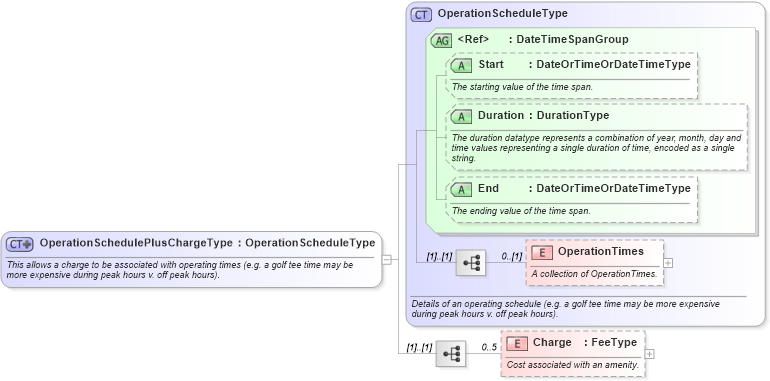Click the E icon next to Charge
The image size is (770, 381).
tap(517, 343)
